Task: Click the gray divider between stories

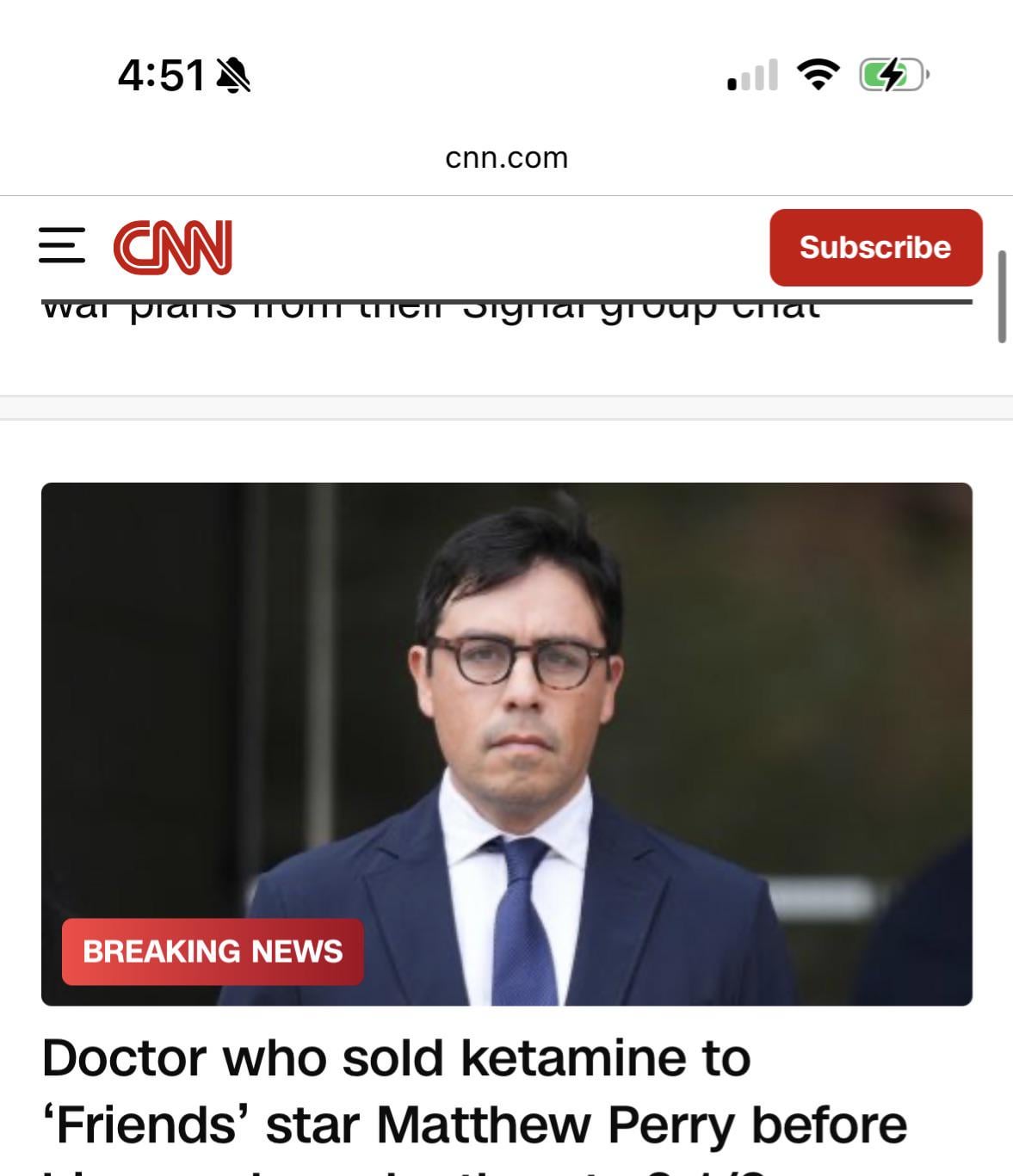Action: point(506,408)
